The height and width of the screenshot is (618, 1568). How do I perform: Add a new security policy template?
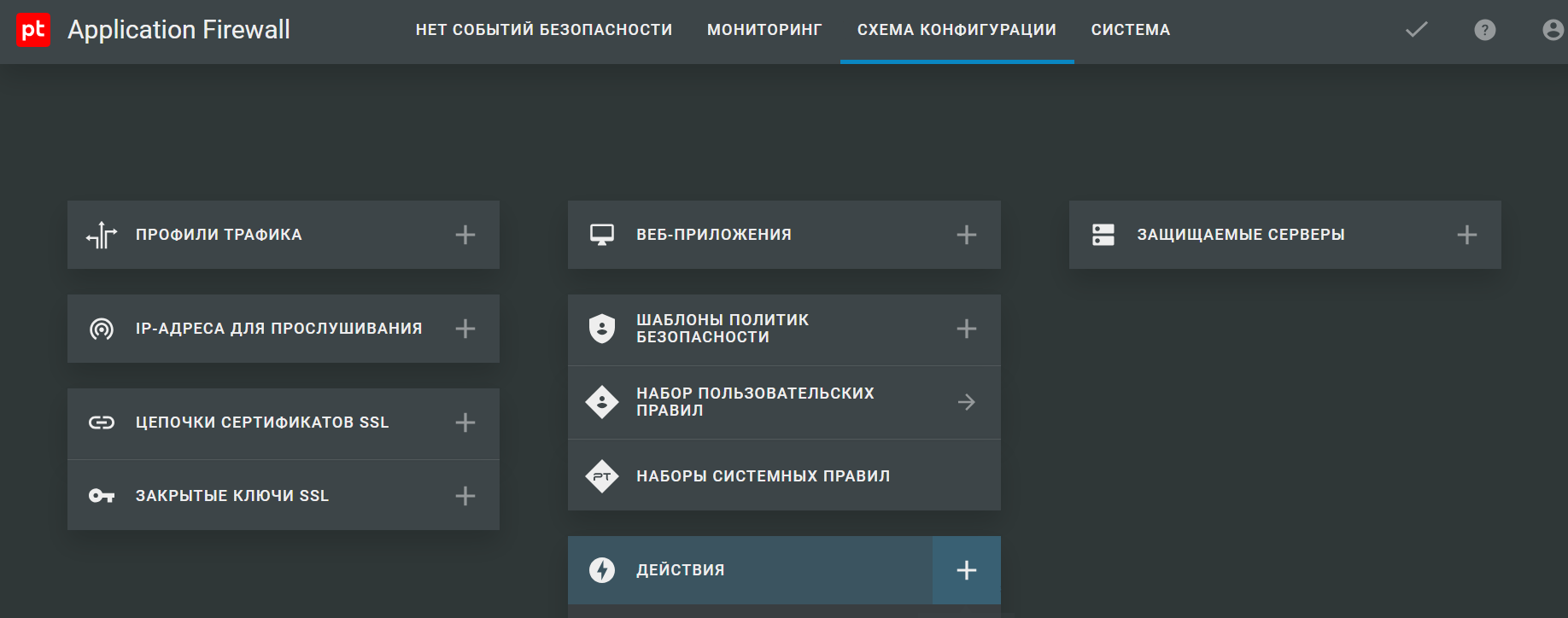point(966,329)
